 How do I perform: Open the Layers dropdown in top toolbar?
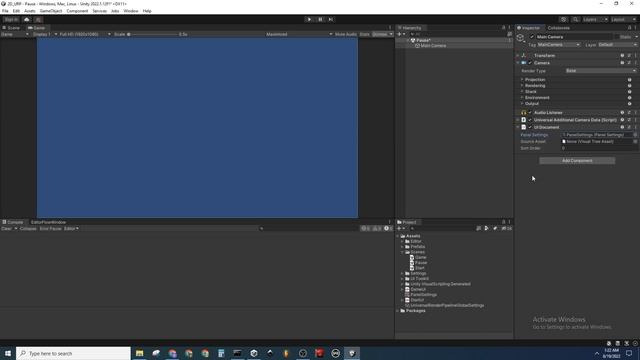[595, 19]
